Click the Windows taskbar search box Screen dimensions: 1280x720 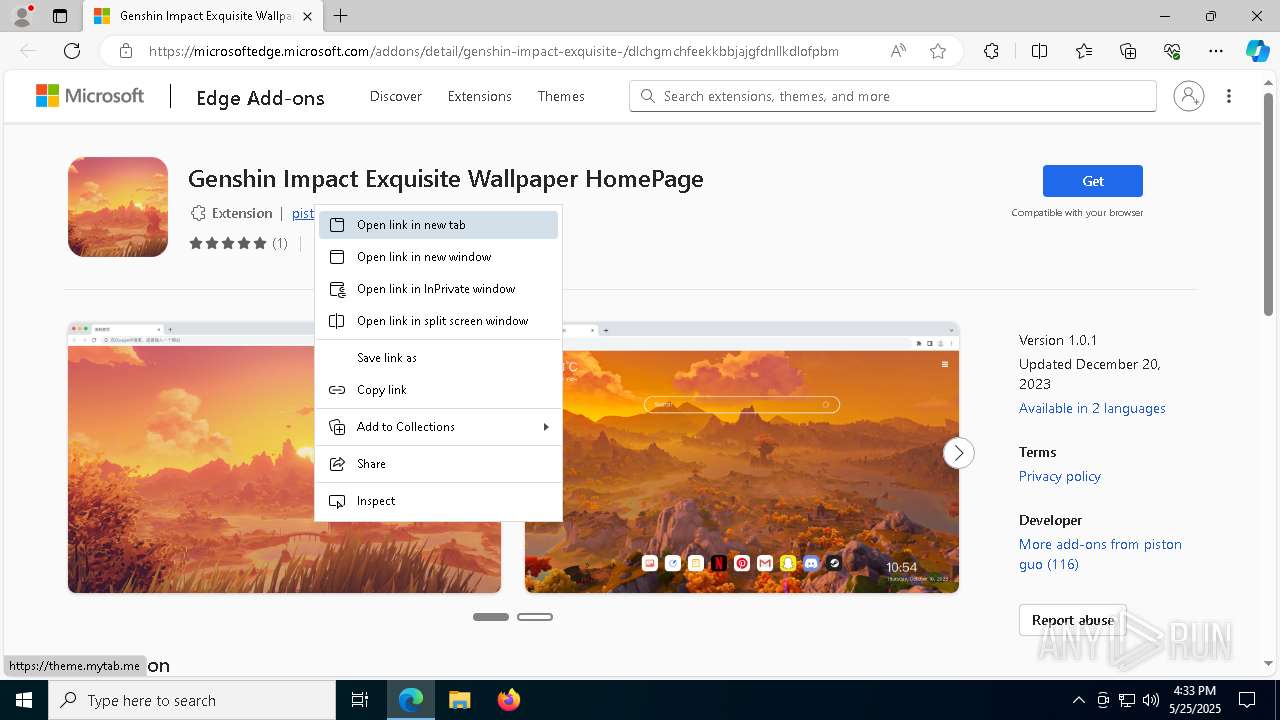point(192,700)
